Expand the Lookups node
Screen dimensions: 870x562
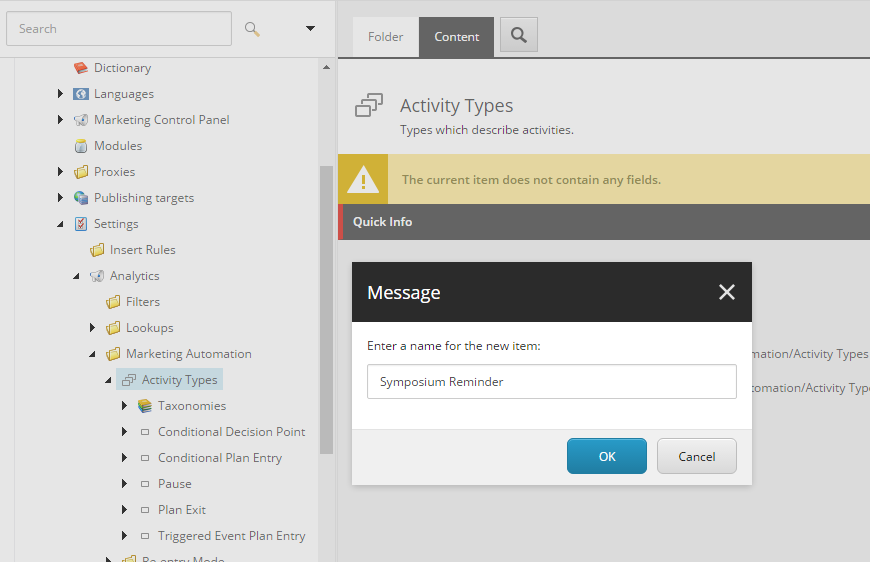tap(92, 328)
